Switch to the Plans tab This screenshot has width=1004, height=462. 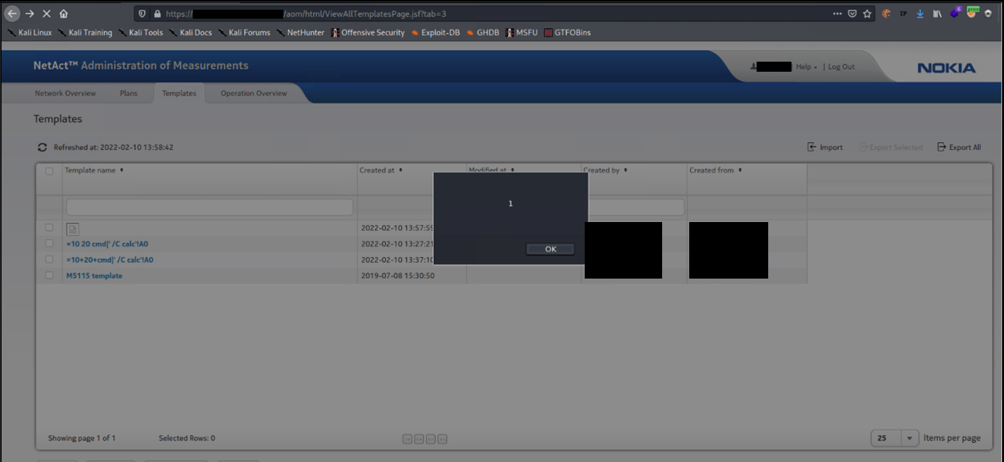(x=129, y=93)
